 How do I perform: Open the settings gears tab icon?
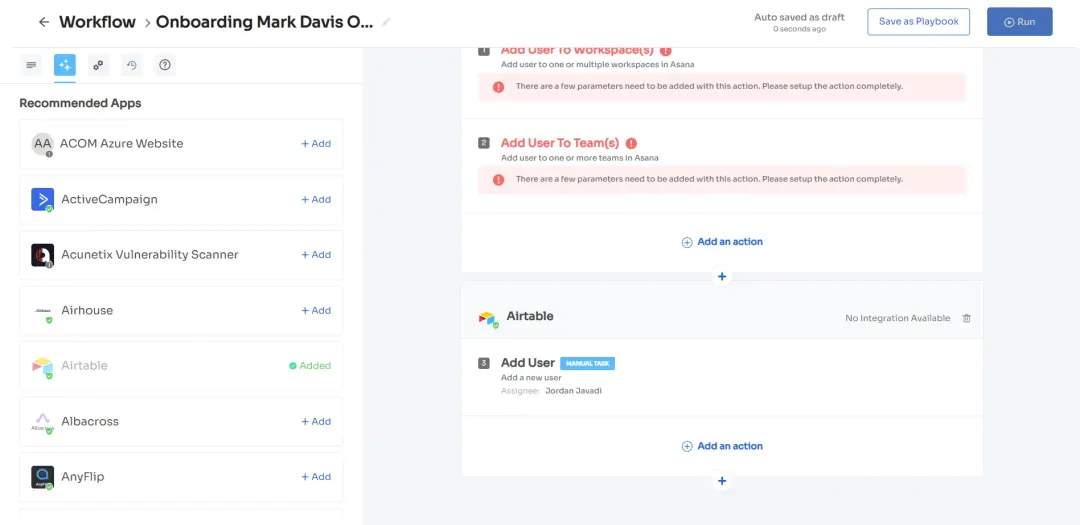point(98,65)
